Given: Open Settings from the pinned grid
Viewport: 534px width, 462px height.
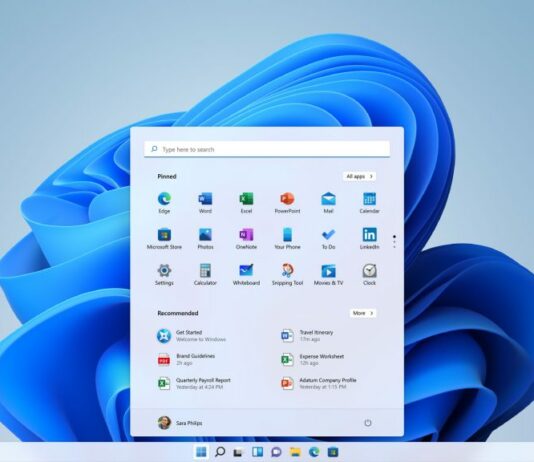Looking at the screenshot, I should click(x=164, y=275).
